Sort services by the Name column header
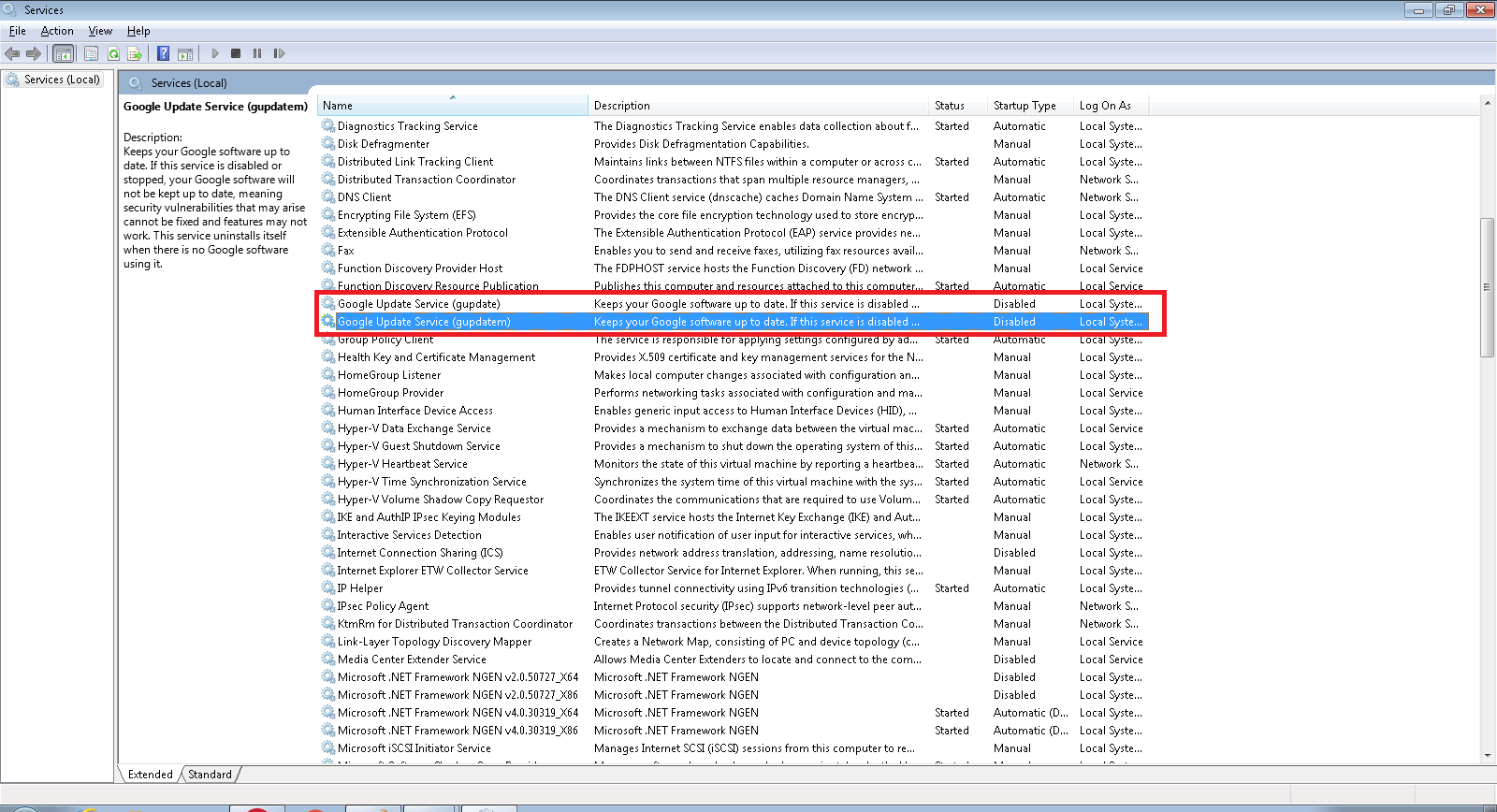 [x=453, y=106]
